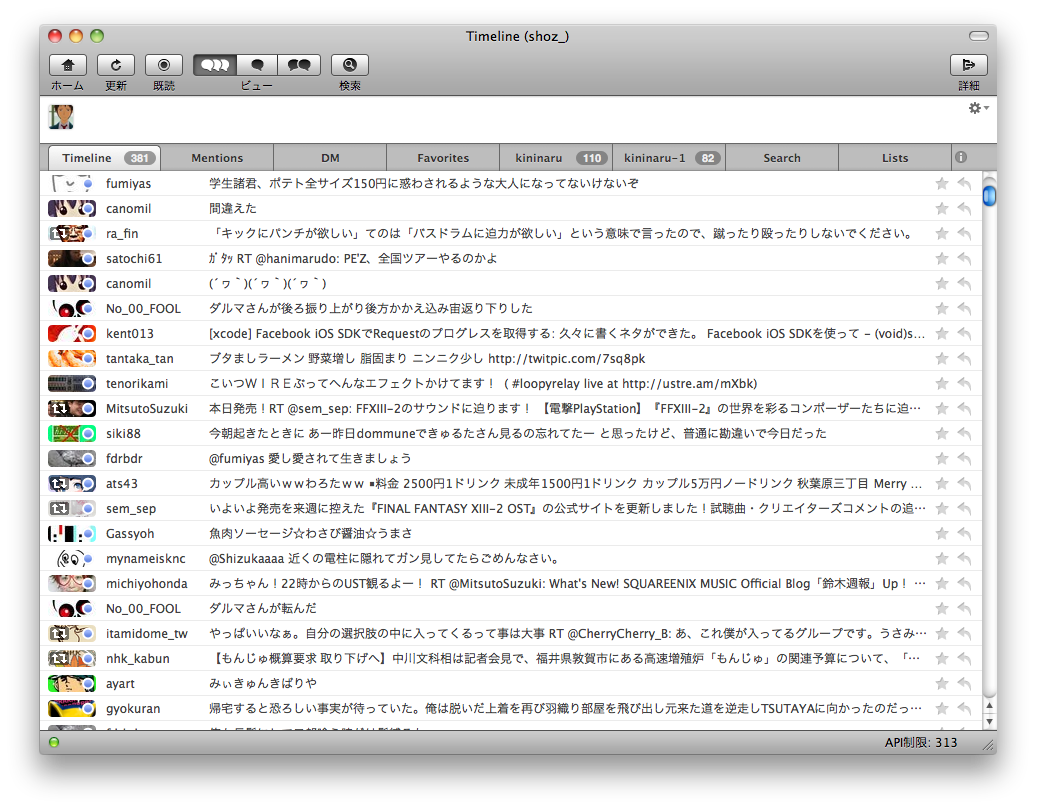Click the kent013 user avatar
The image size is (1037, 809).
72,334
